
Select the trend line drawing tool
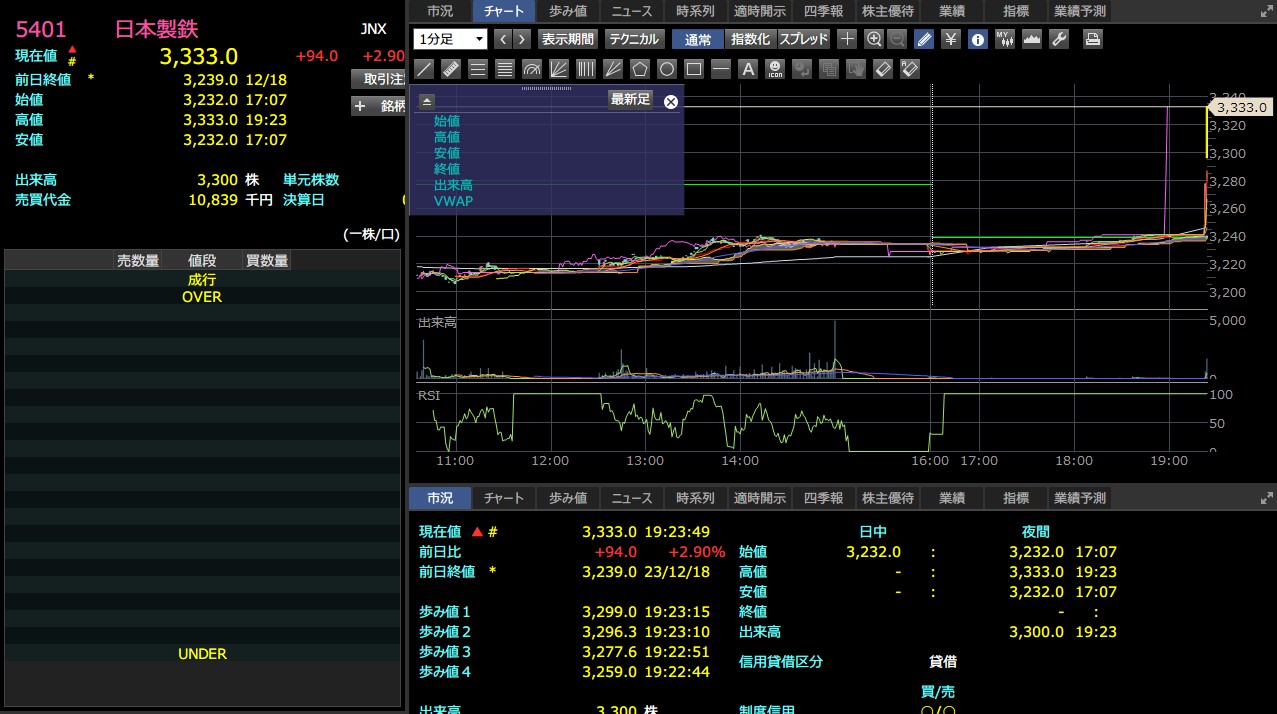[x=424, y=69]
